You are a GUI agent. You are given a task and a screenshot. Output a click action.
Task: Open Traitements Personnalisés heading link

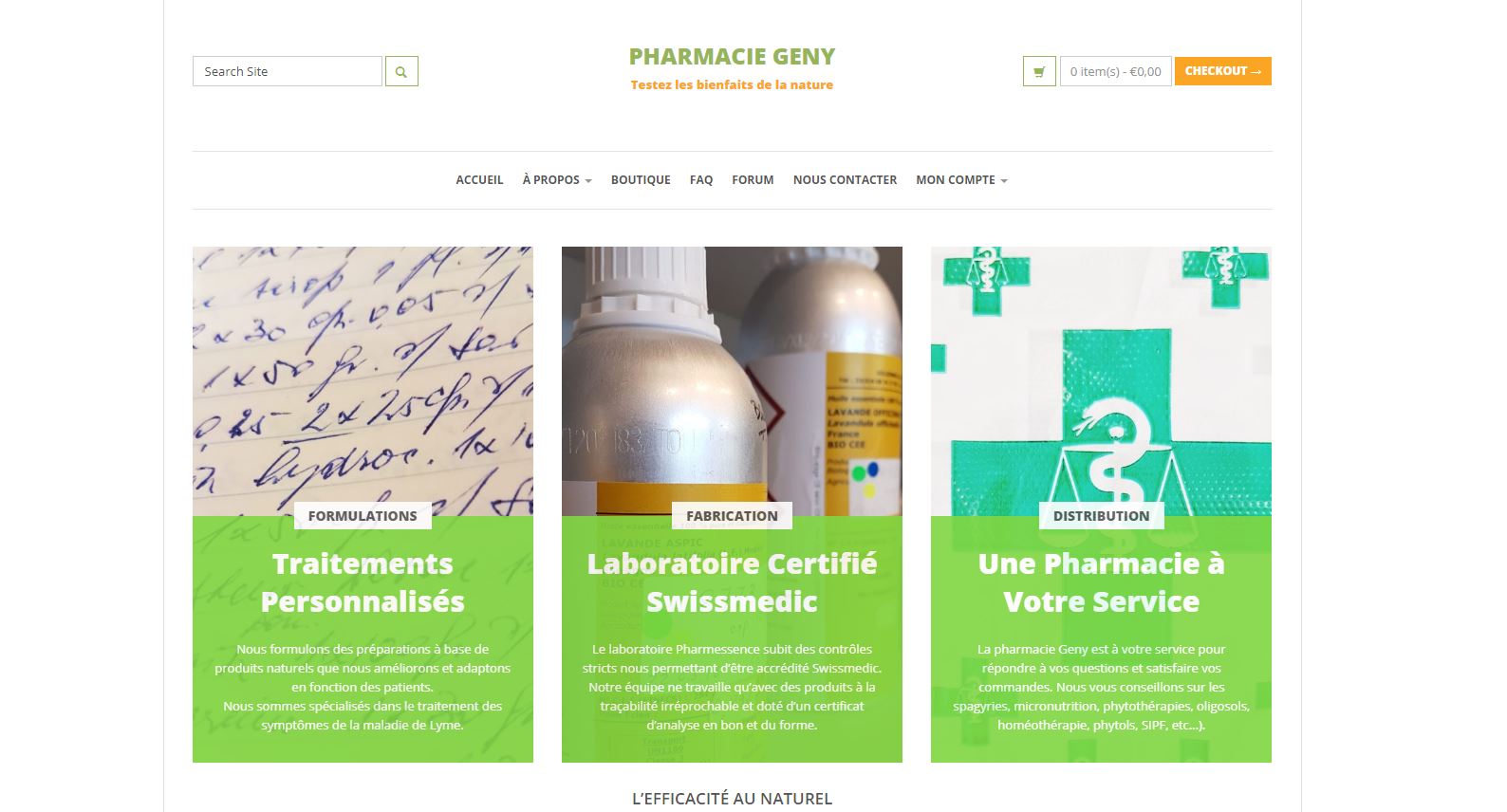click(x=363, y=582)
